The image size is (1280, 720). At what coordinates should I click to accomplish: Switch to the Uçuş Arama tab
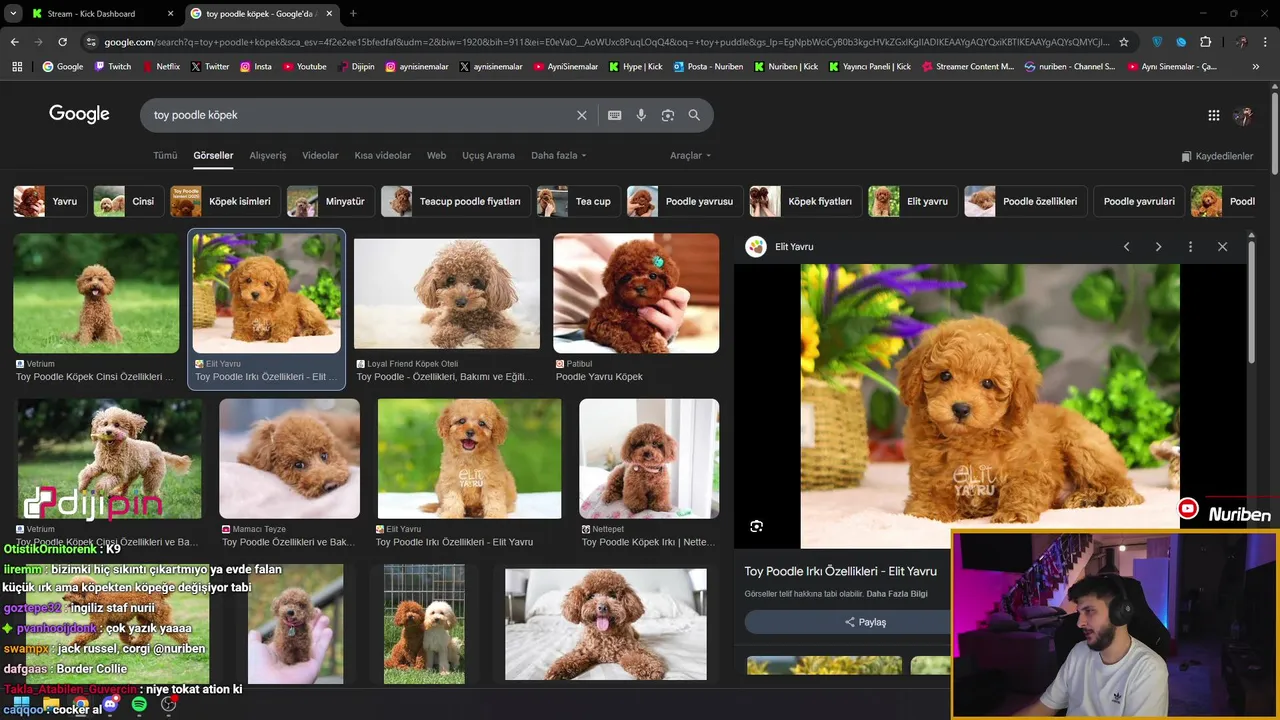click(488, 156)
